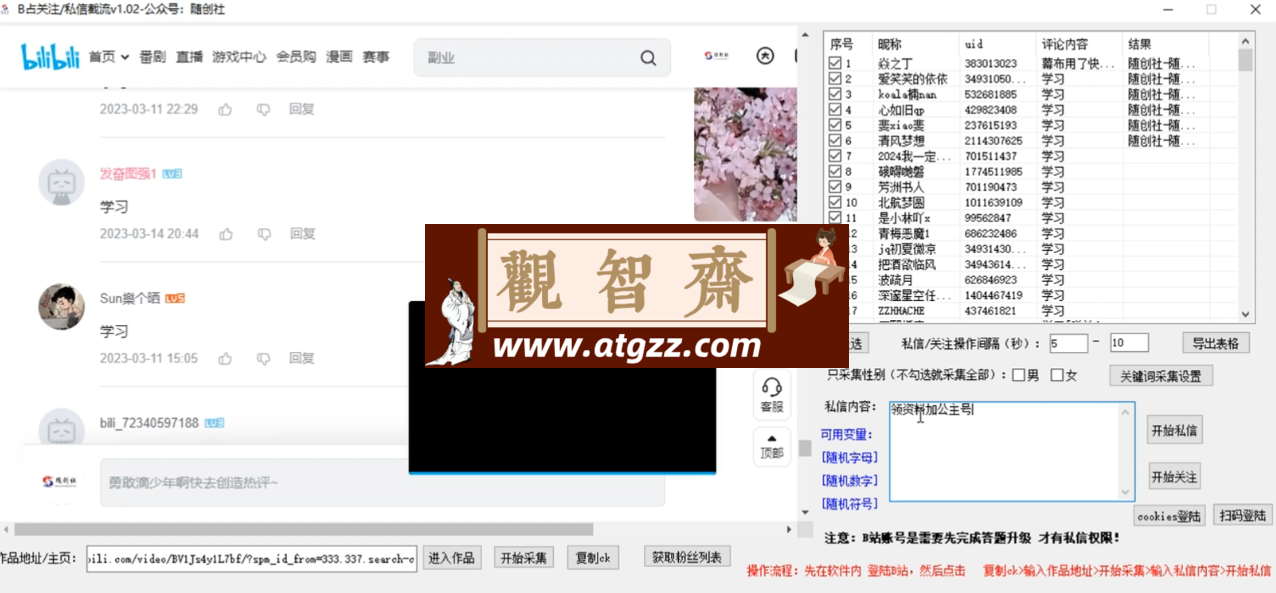Viewport: 1276px width, 593px height.
Task: Like the comment dated 2023-03-11 15:05
Action: (226, 358)
